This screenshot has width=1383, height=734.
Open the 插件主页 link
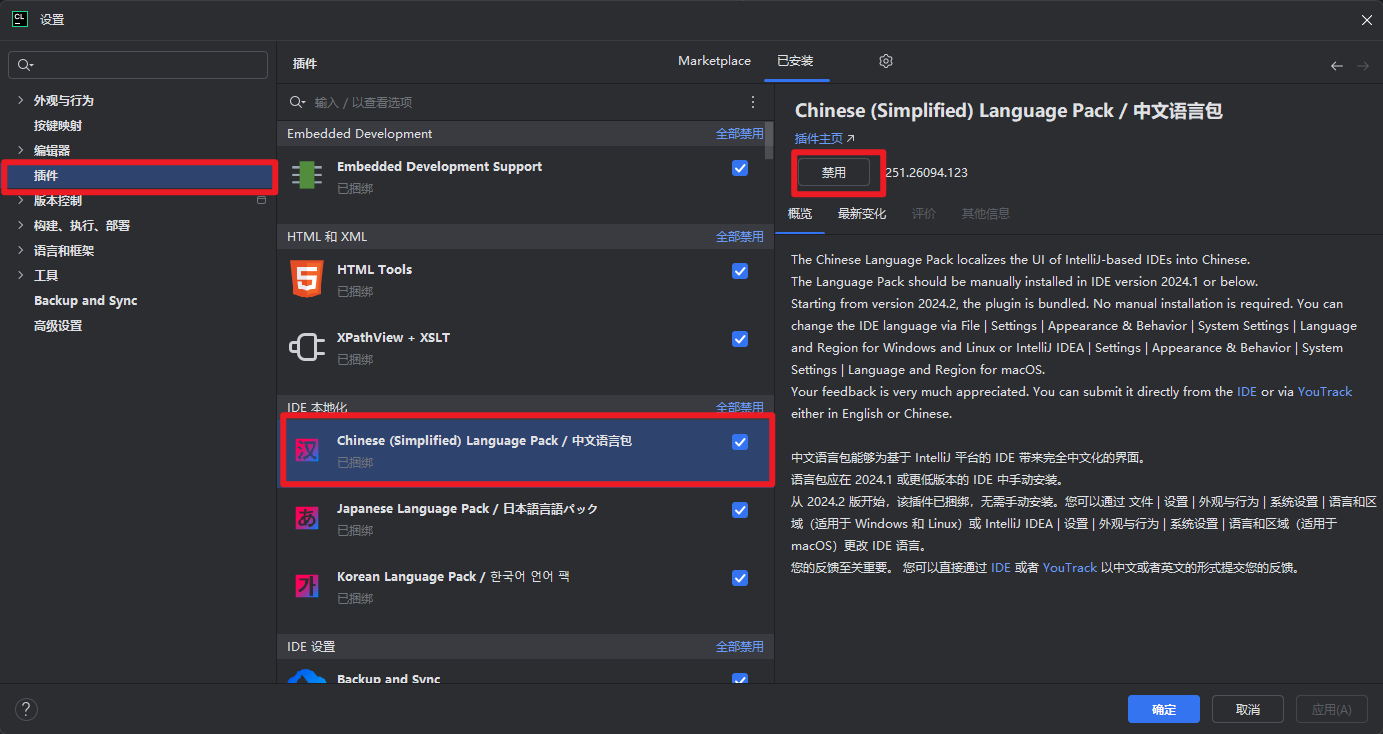pyautogui.click(x=825, y=138)
